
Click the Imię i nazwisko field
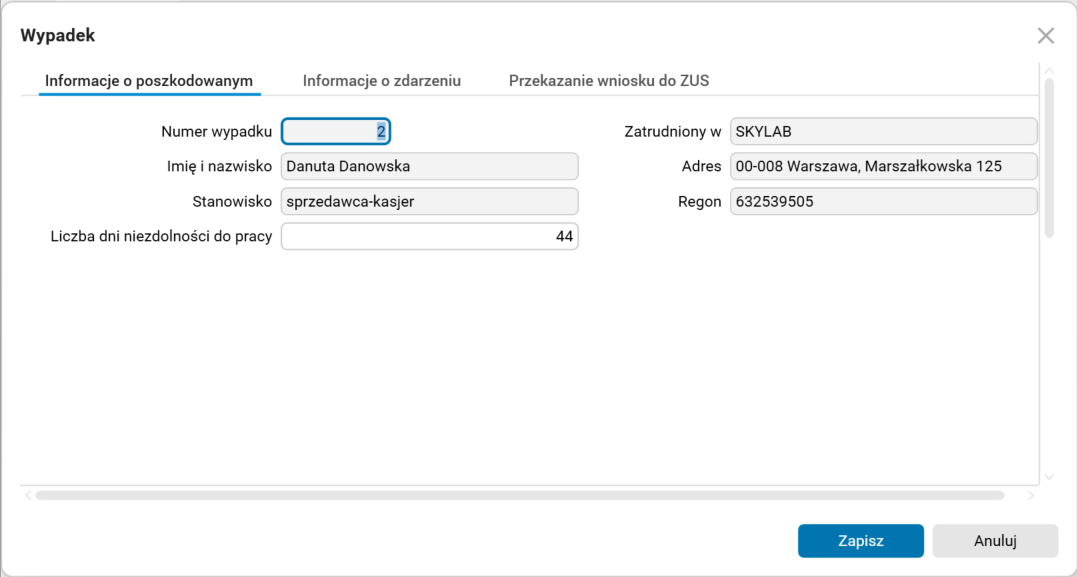pos(429,166)
